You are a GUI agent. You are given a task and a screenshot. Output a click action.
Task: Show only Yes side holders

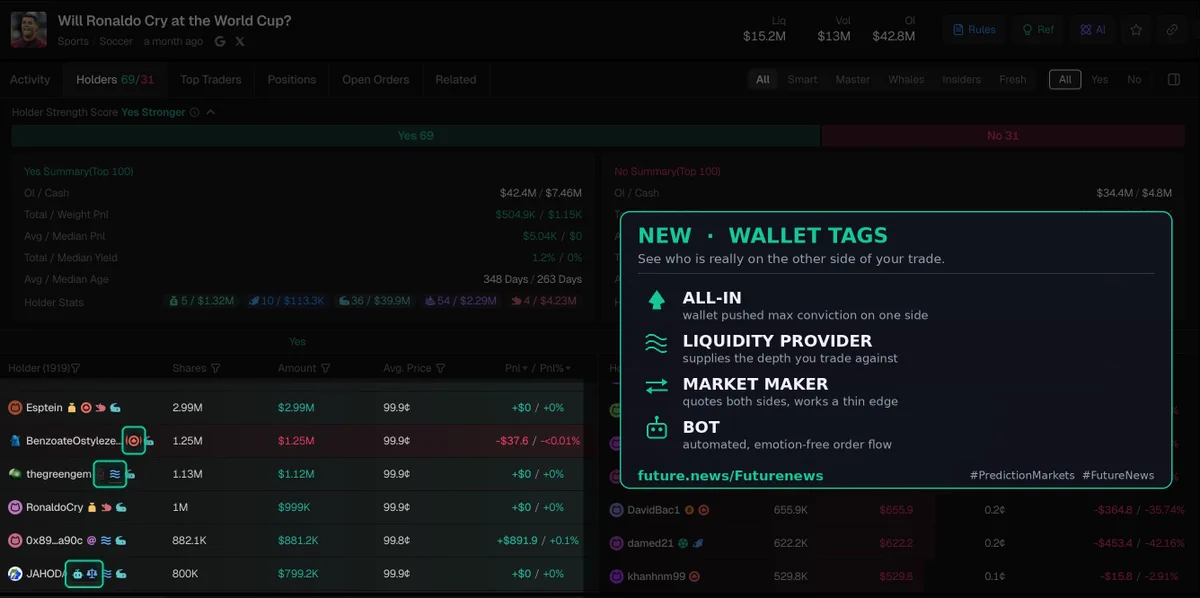(x=1099, y=79)
